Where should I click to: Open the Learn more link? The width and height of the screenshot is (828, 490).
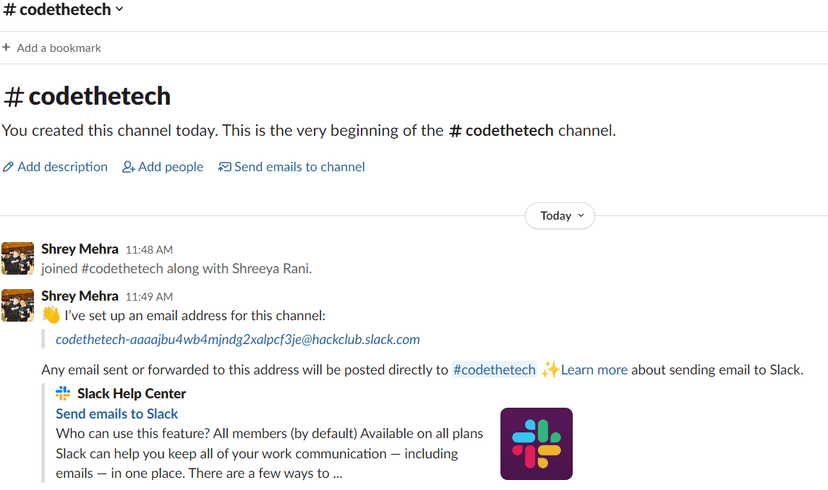594,370
